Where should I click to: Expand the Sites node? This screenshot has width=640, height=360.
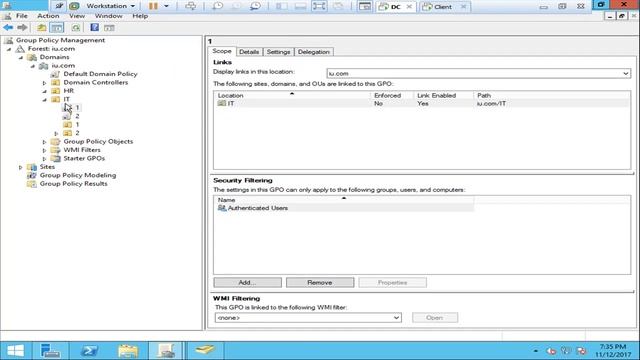click(21, 167)
